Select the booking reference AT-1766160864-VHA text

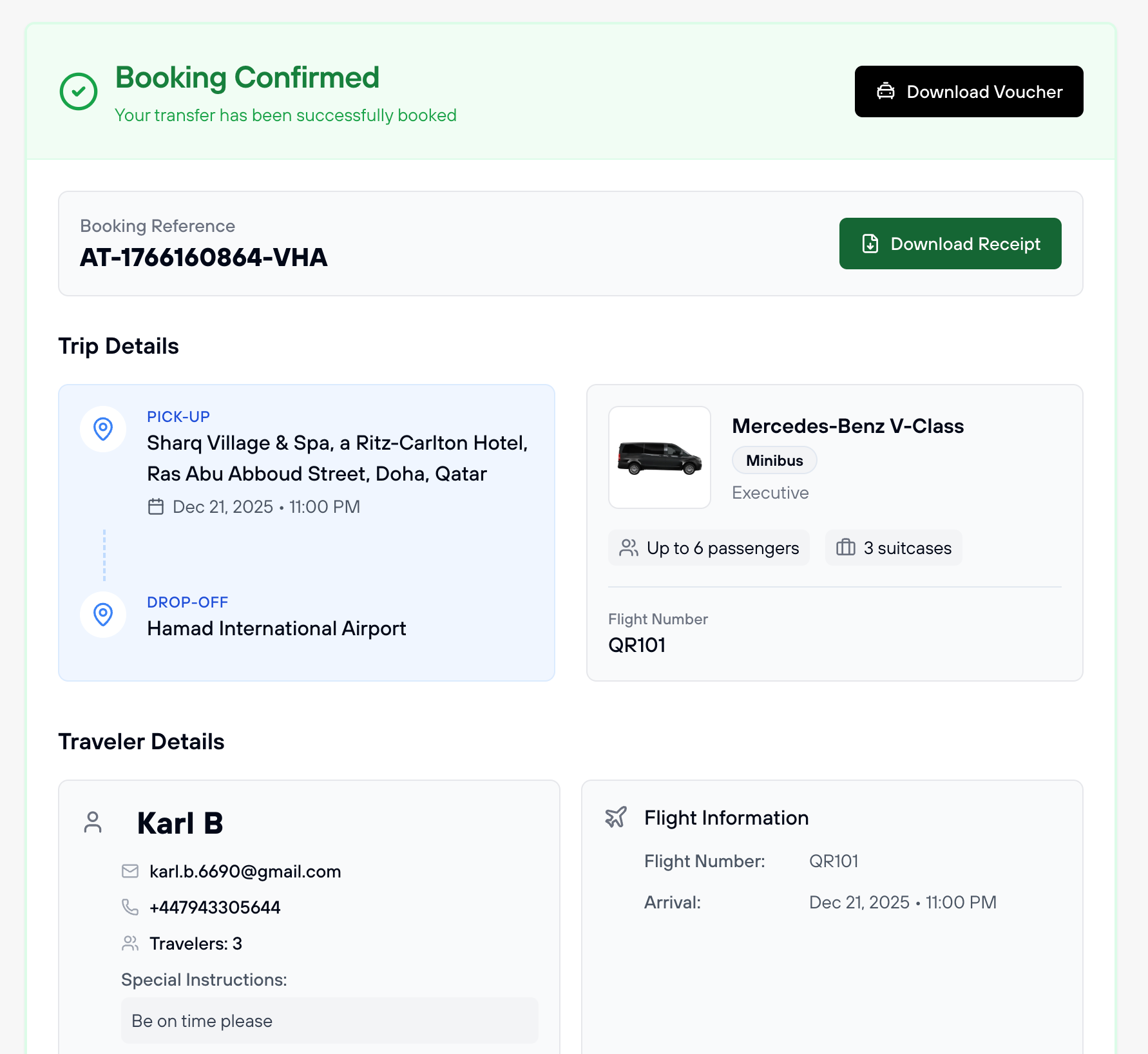tap(204, 258)
